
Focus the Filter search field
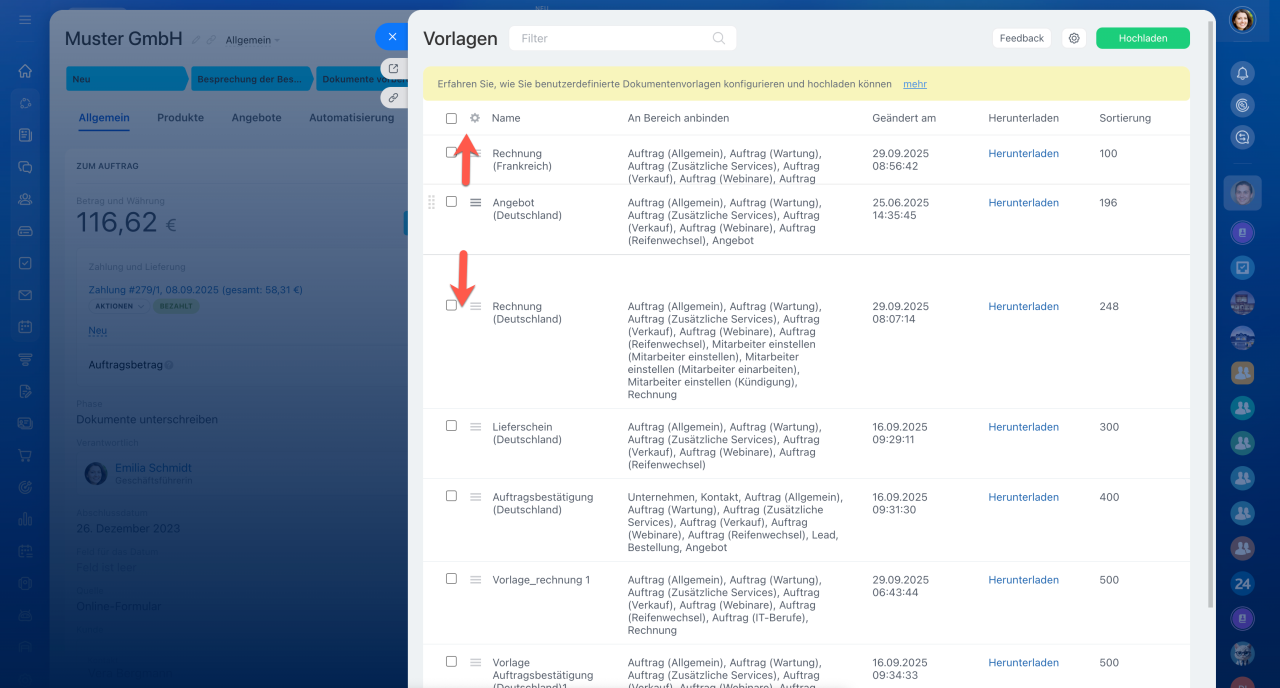(623, 38)
